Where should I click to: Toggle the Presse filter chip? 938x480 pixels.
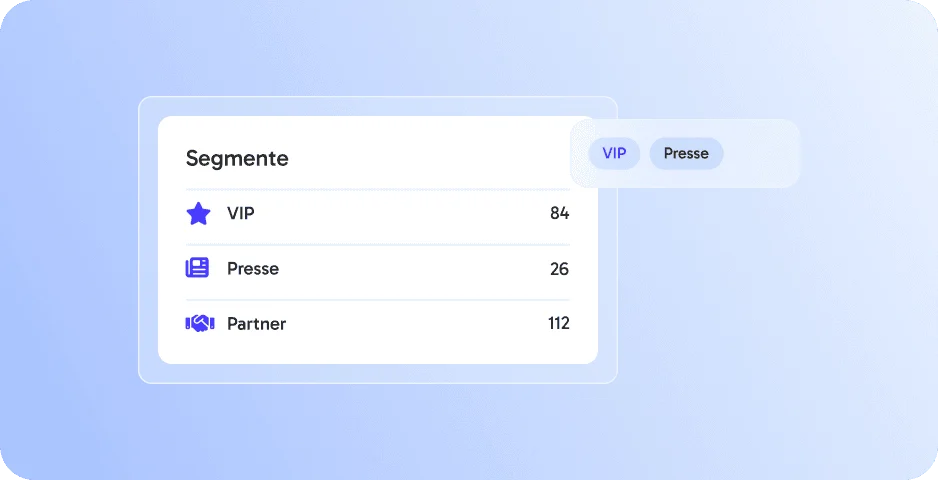coord(686,153)
